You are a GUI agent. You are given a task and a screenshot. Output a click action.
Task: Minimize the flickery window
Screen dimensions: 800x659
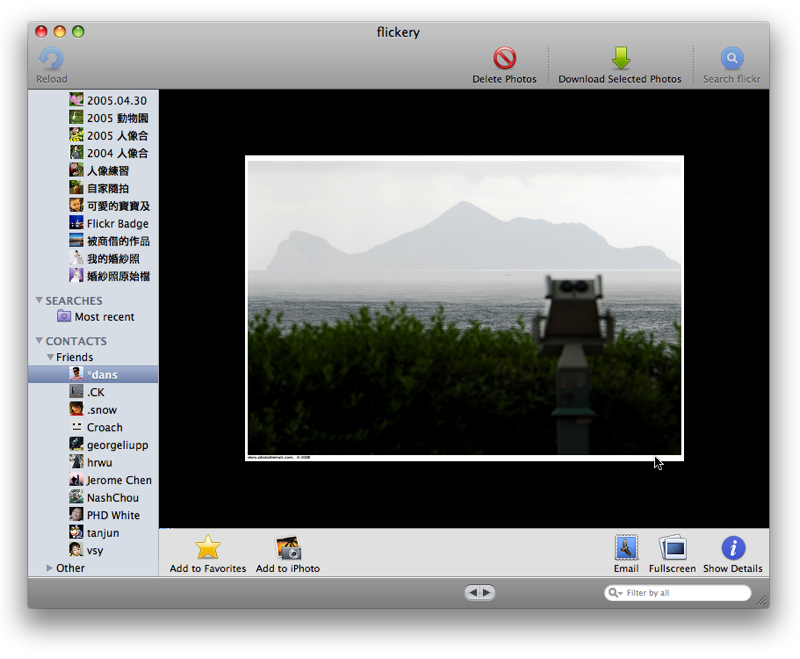60,32
